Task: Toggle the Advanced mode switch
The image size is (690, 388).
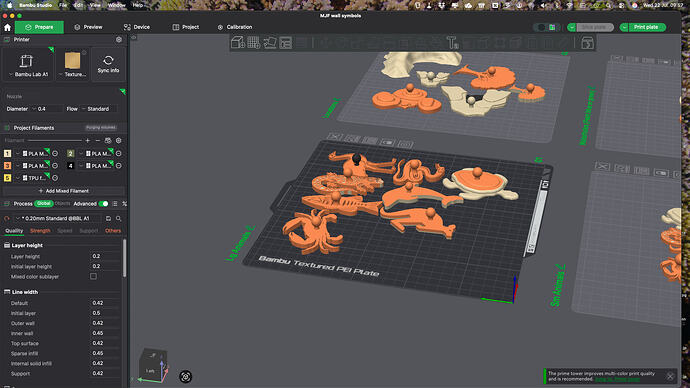Action: (103, 204)
